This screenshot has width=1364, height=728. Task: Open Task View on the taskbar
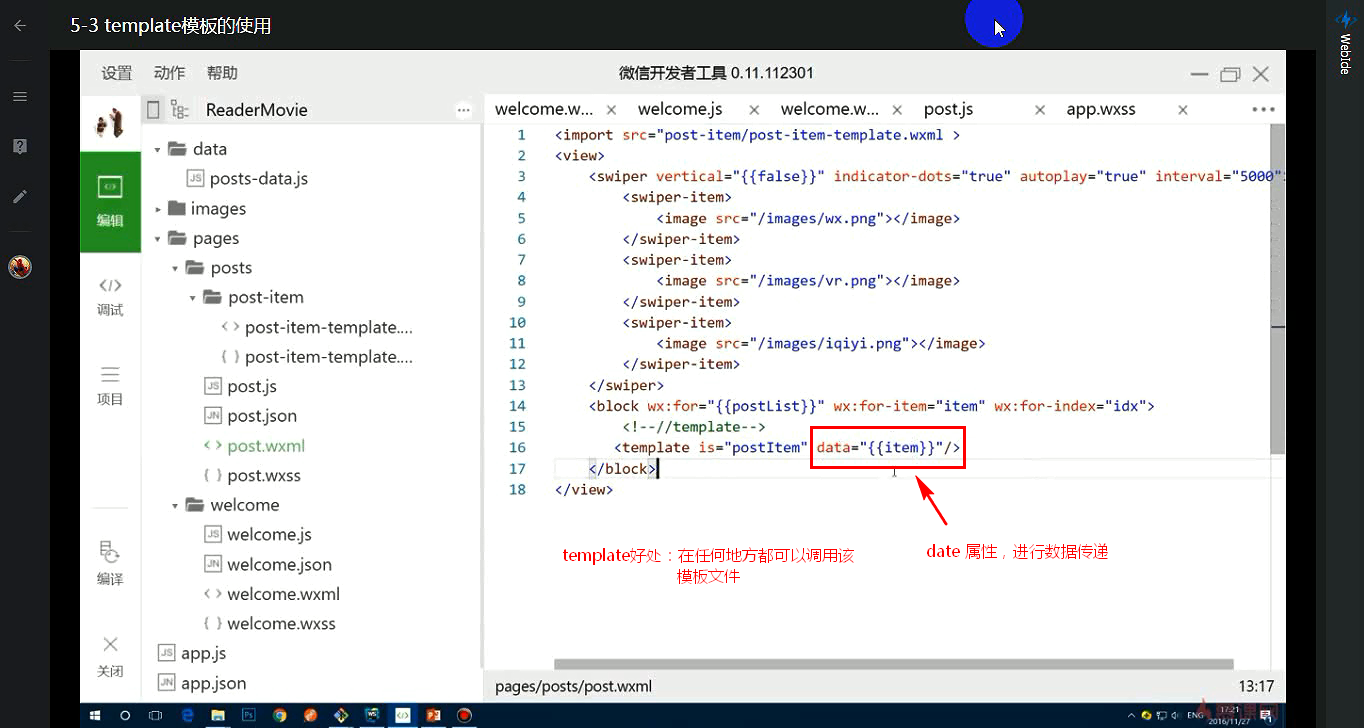tap(156, 716)
